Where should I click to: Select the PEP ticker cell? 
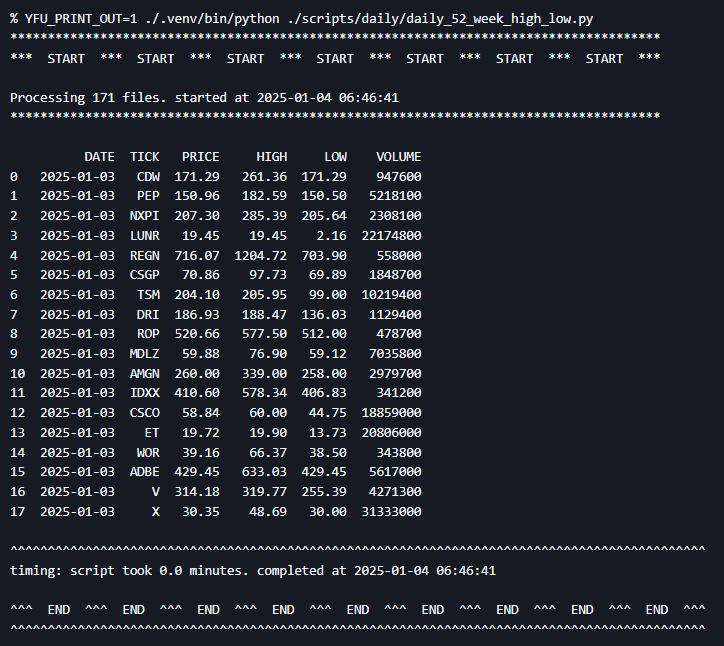(x=148, y=196)
